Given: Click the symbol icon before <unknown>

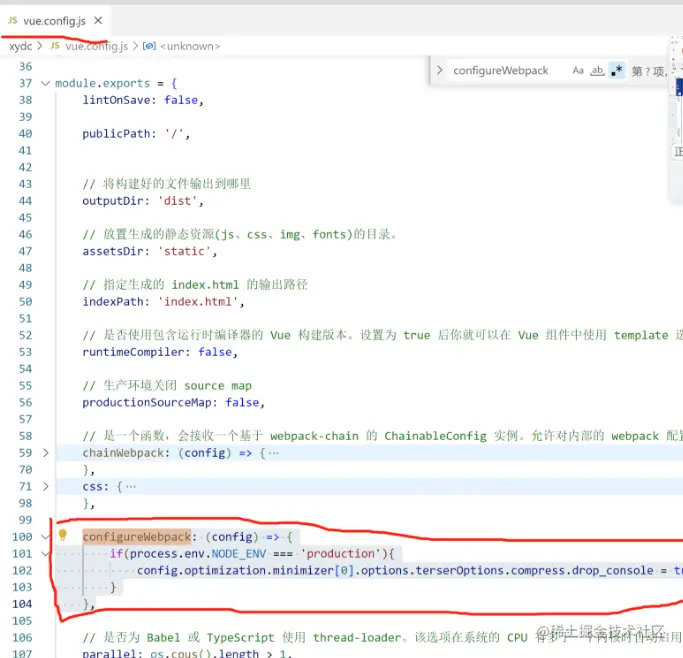Looking at the screenshot, I should (x=149, y=46).
